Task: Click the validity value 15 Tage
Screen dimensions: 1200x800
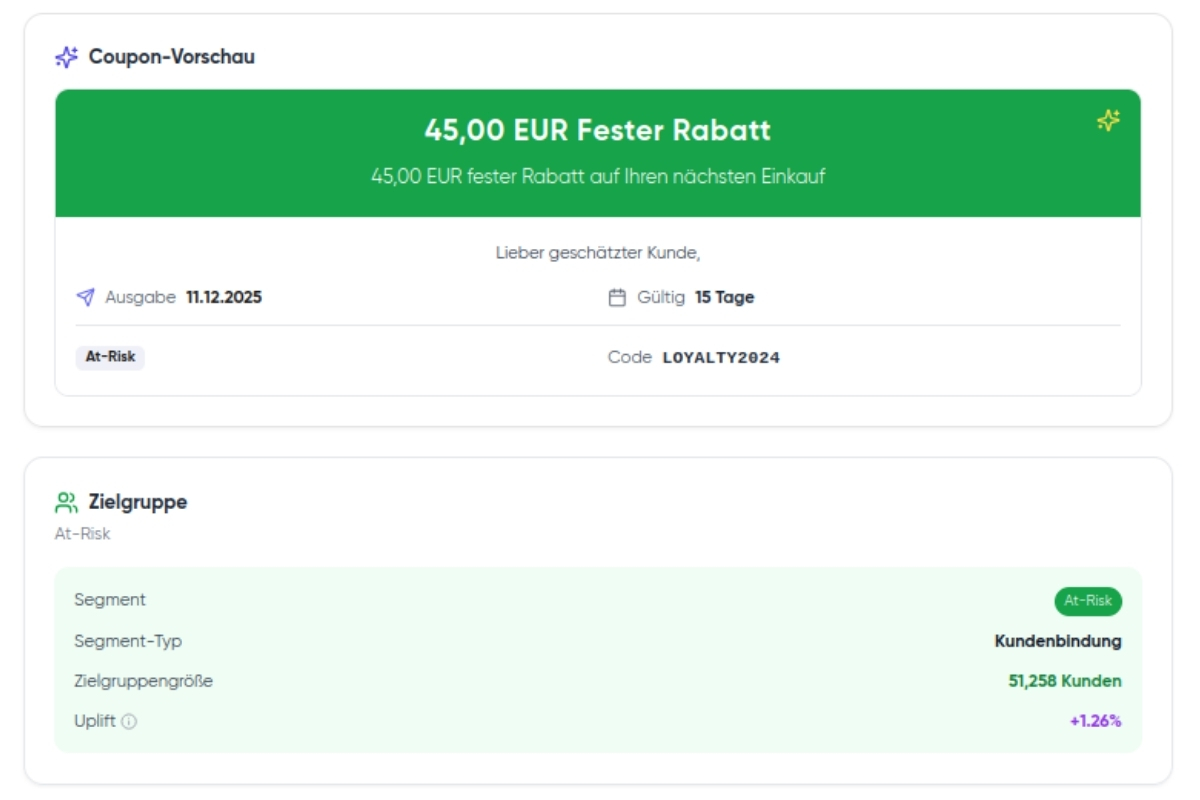Action: [725, 297]
